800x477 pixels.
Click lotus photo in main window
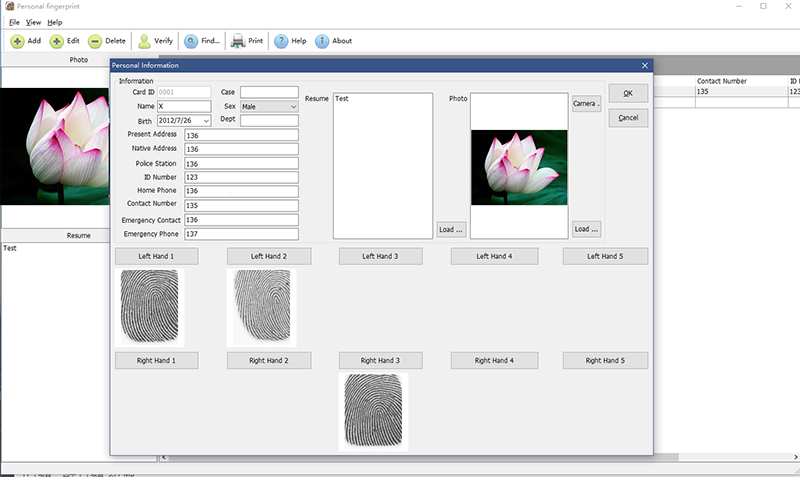coord(55,146)
